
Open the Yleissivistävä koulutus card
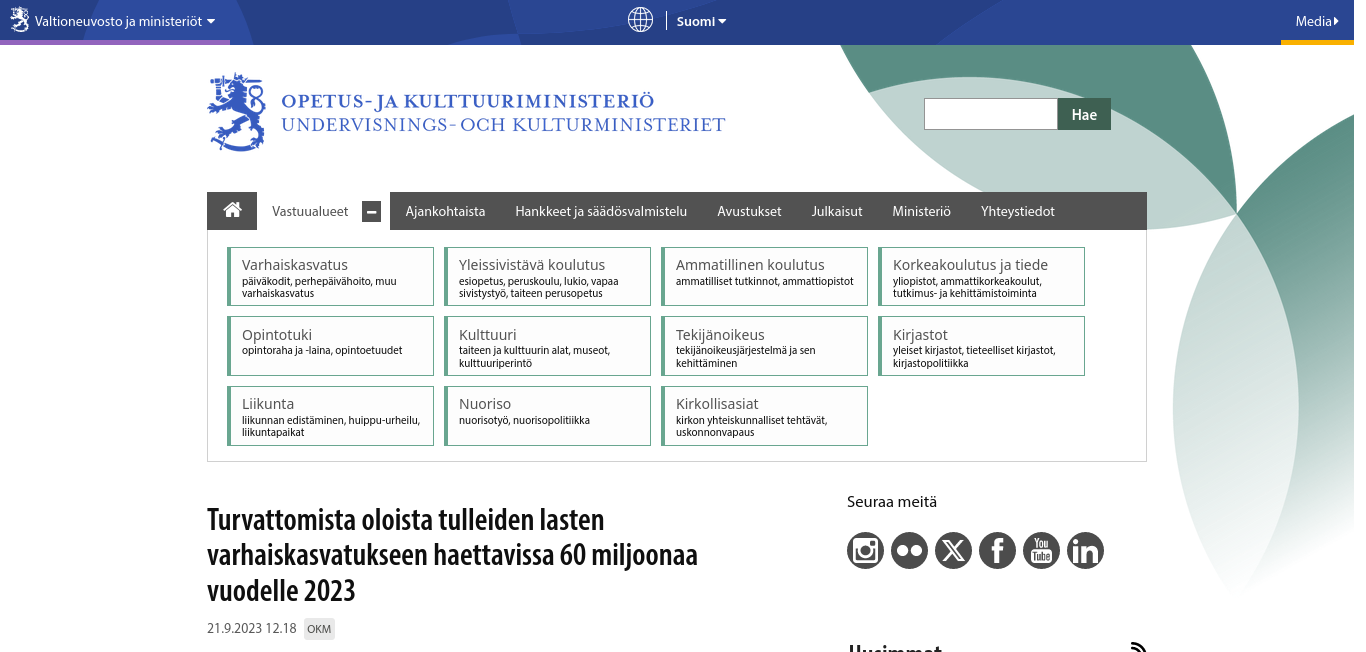pyautogui.click(x=547, y=276)
